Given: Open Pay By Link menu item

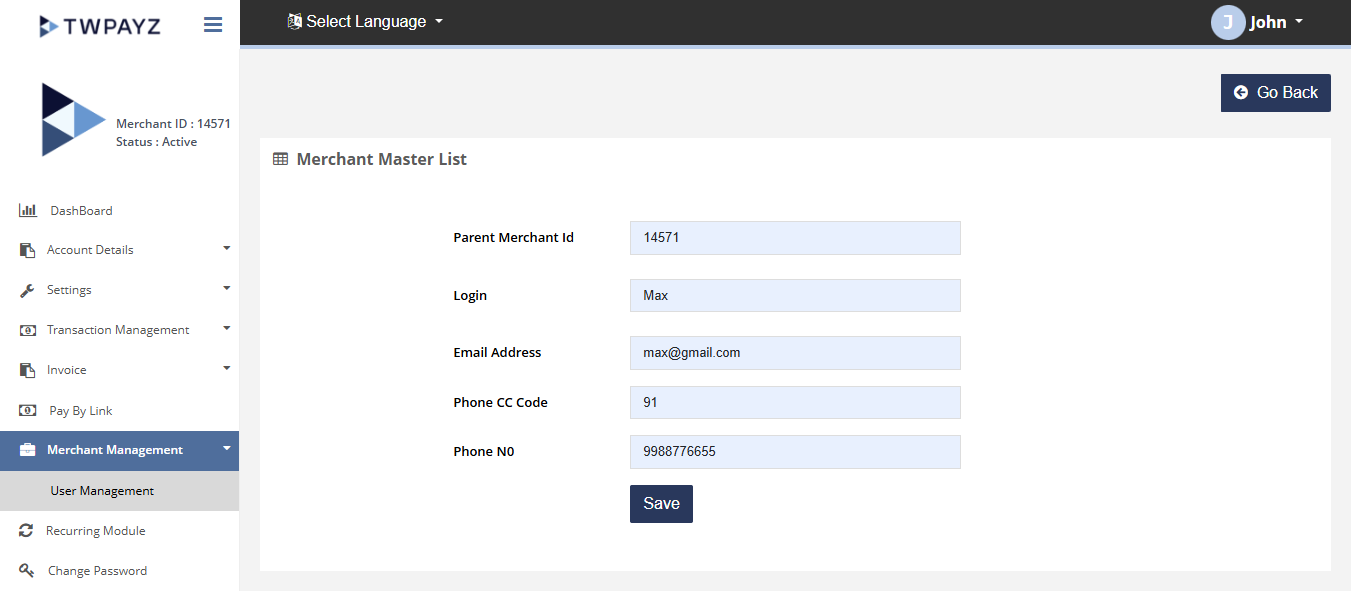Looking at the screenshot, I should click(81, 411).
